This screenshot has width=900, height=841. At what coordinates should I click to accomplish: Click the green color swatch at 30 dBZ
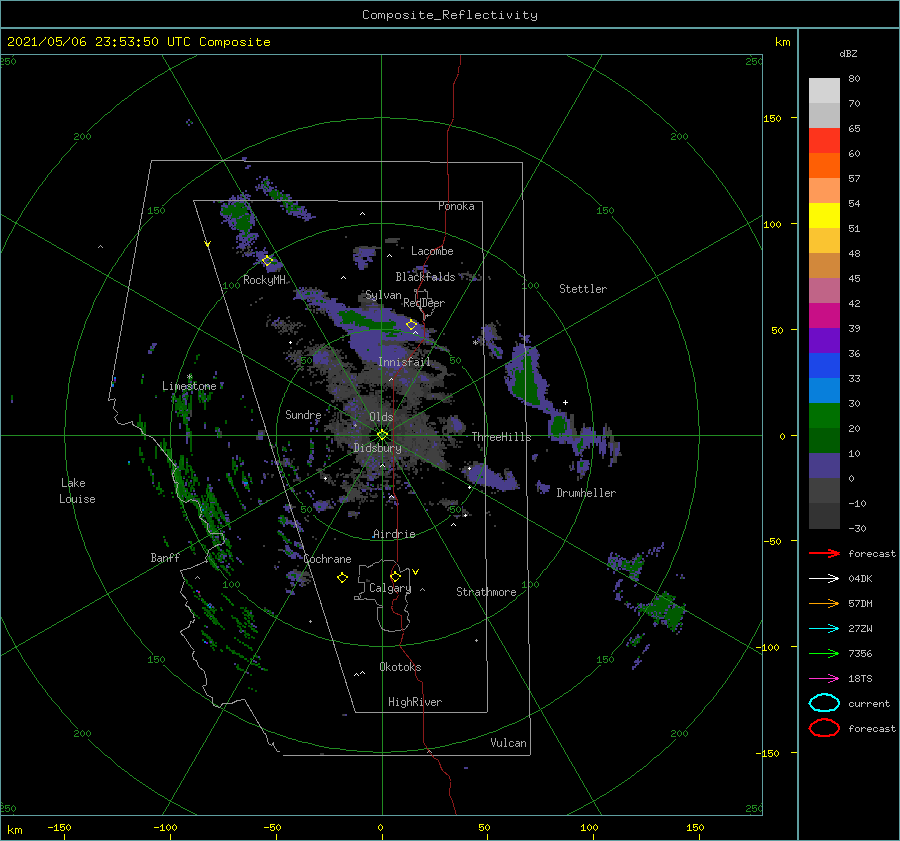pyautogui.click(x=824, y=415)
